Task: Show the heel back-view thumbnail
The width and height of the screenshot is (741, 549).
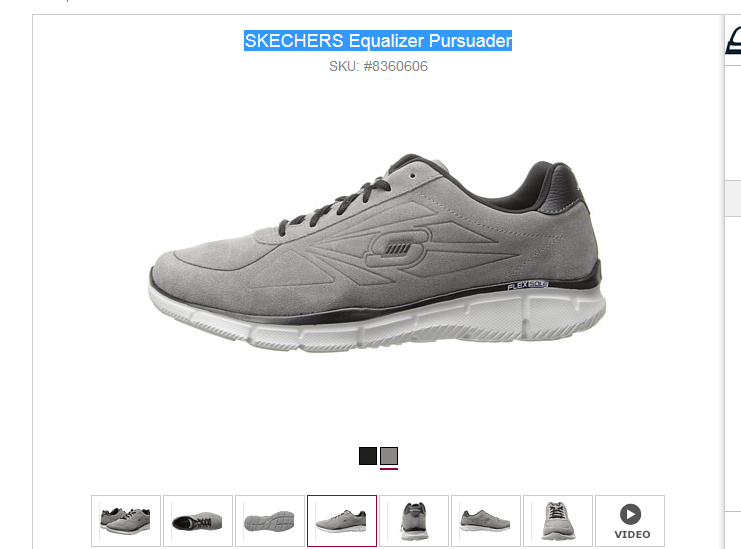Action: coord(414,521)
